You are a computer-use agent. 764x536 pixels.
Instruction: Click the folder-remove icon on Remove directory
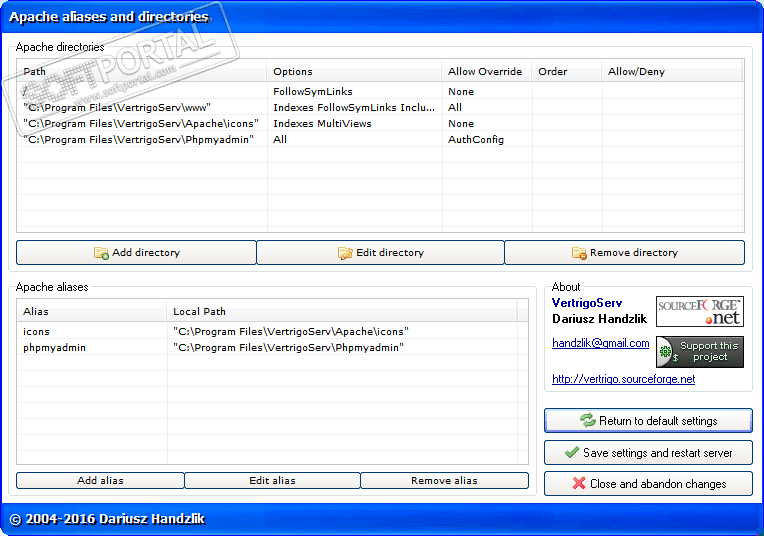point(579,253)
